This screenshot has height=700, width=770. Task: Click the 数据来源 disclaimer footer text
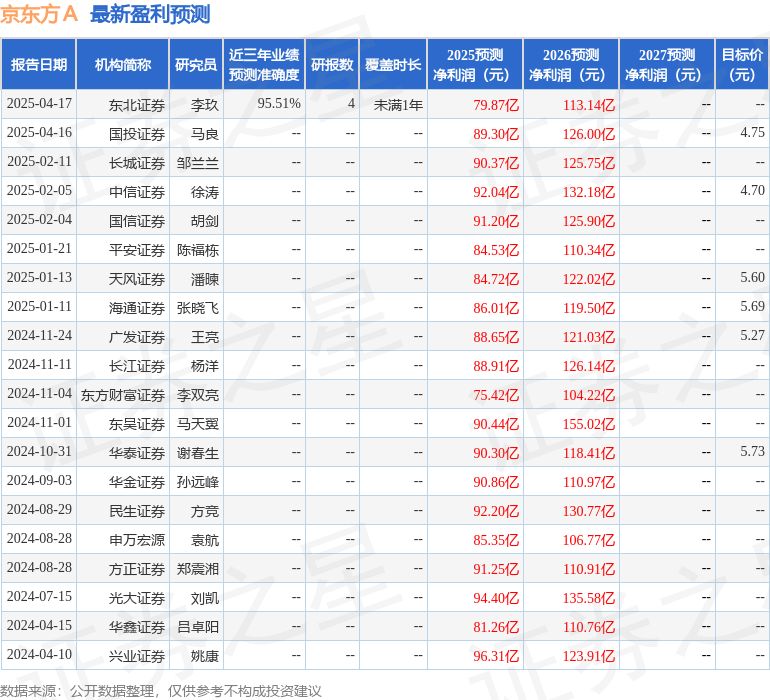coord(161,691)
